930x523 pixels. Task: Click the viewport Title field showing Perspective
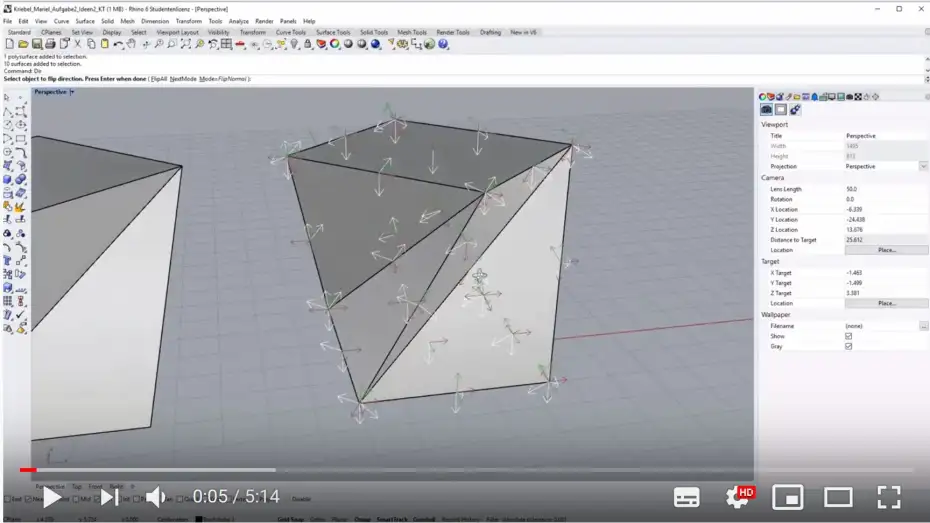tap(886, 136)
